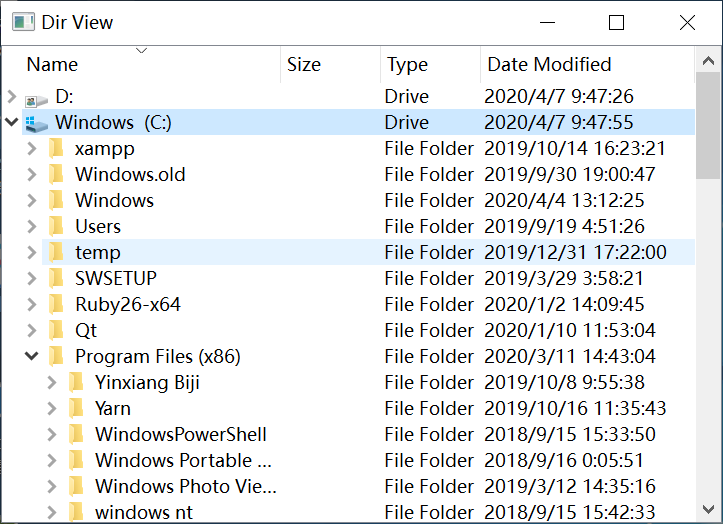Viewport: 723px width, 524px height.
Task: Click the WindowsPowerShell folder icon
Action: pyautogui.click(x=76, y=435)
